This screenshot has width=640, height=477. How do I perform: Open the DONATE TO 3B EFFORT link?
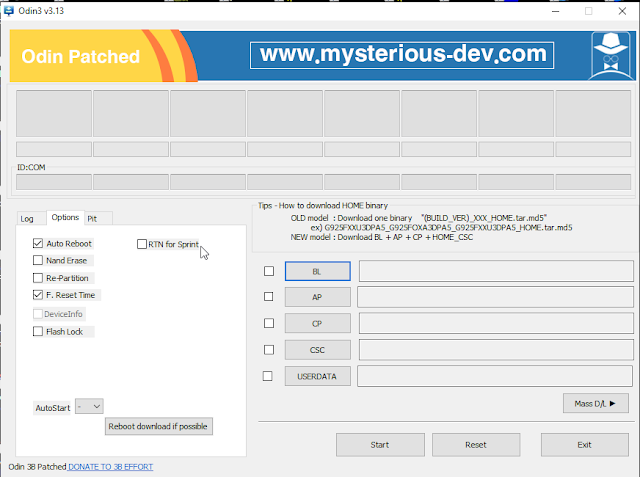pos(110,467)
